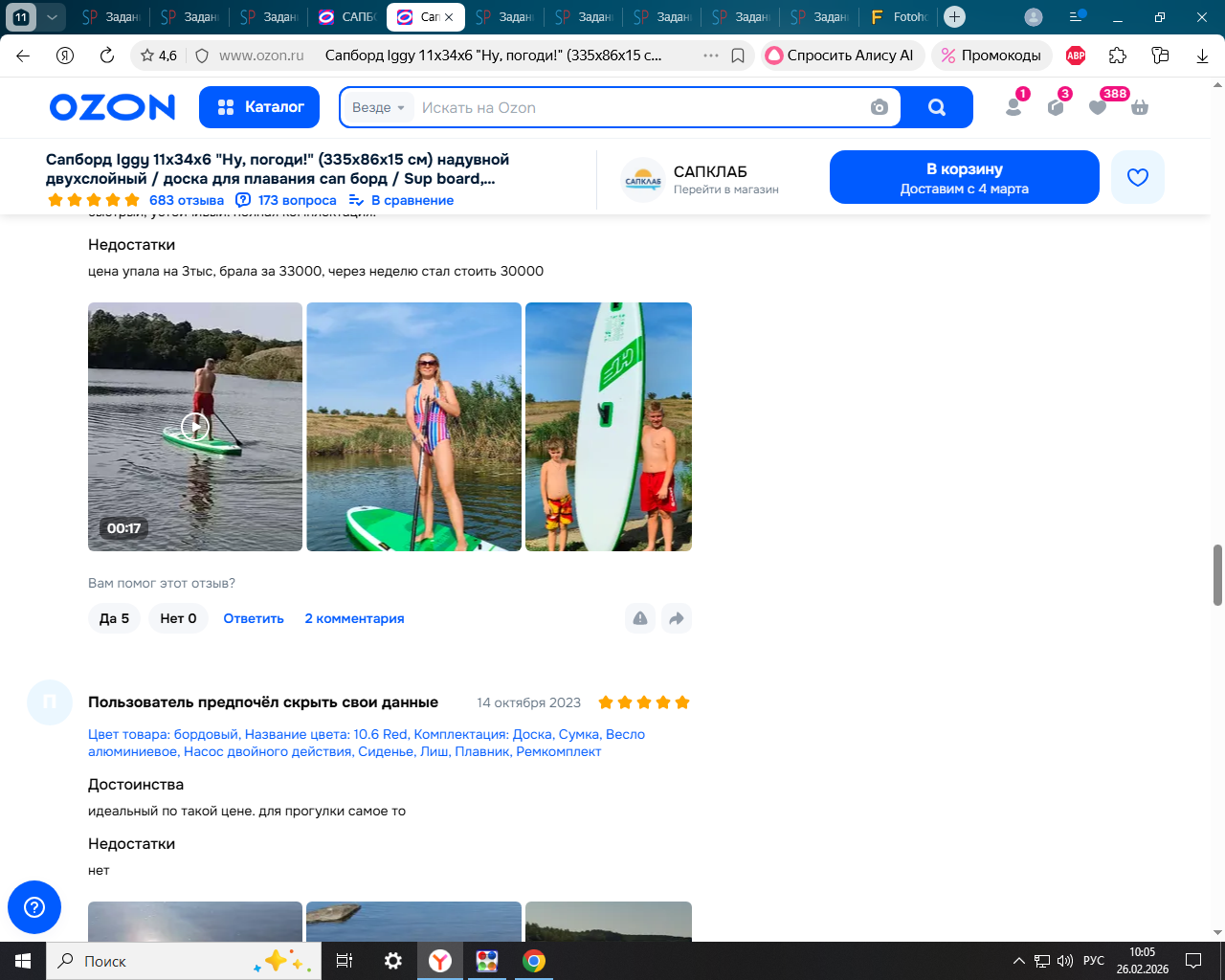The width and height of the screenshot is (1225, 980).
Task: Open Settings gear on the taskbar
Action: click(392, 961)
